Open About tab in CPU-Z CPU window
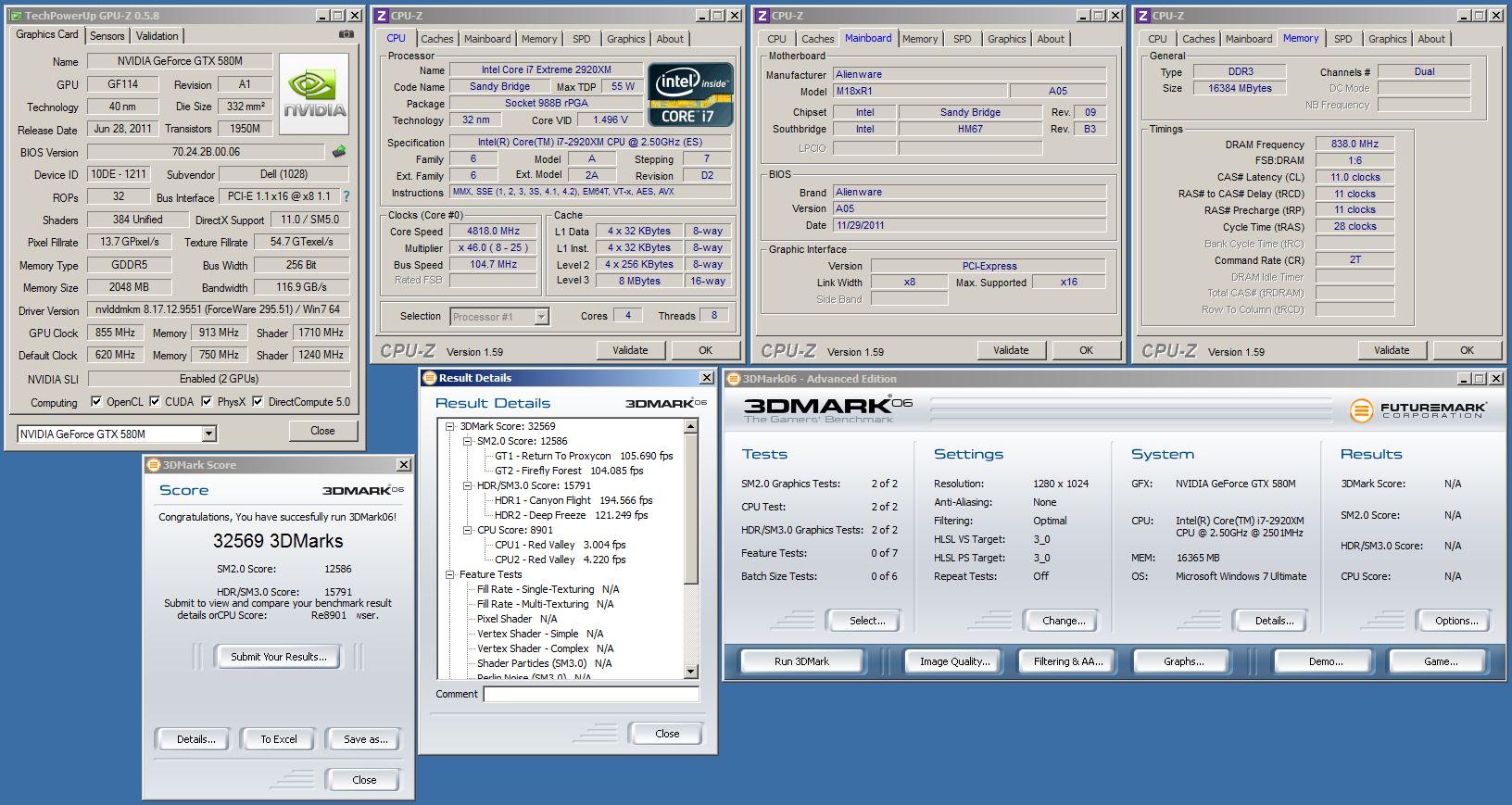 670,39
